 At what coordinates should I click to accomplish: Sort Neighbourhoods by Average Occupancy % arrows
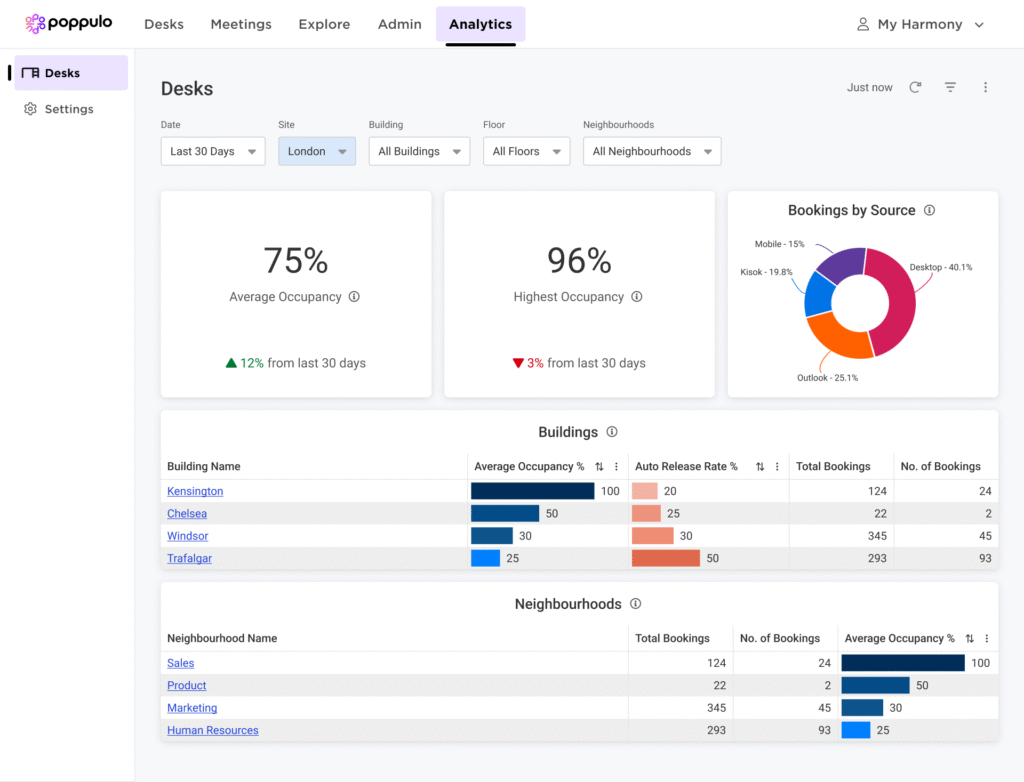[x=969, y=639]
